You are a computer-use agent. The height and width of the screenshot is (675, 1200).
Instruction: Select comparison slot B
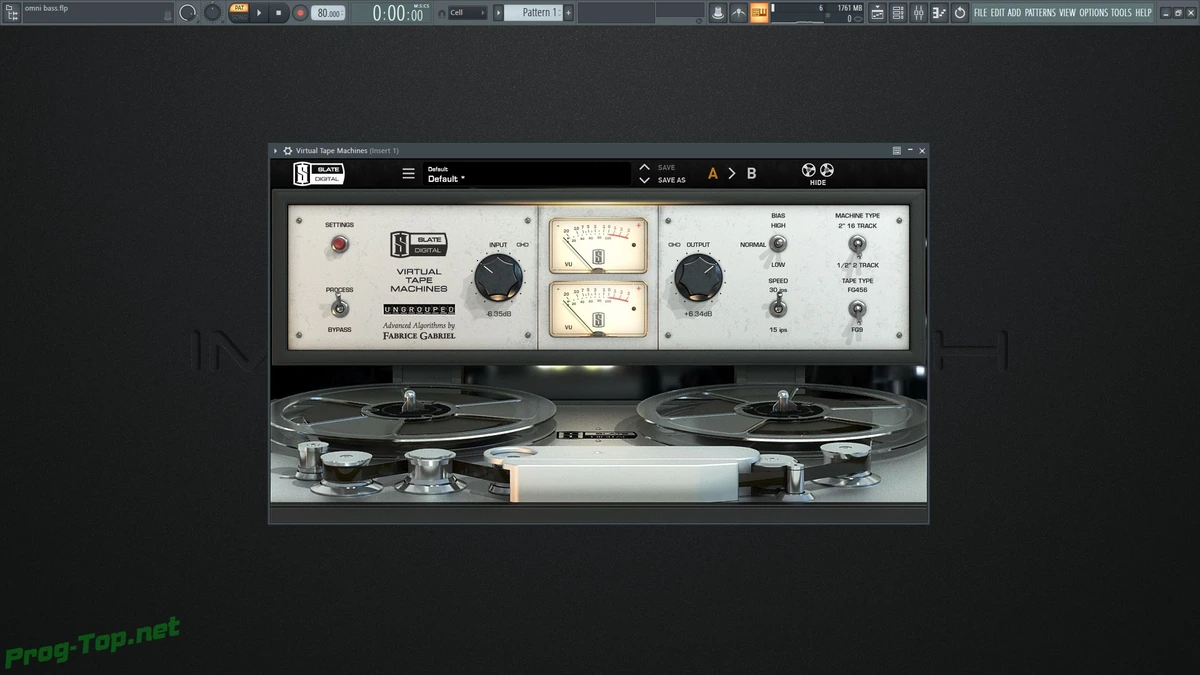click(752, 173)
